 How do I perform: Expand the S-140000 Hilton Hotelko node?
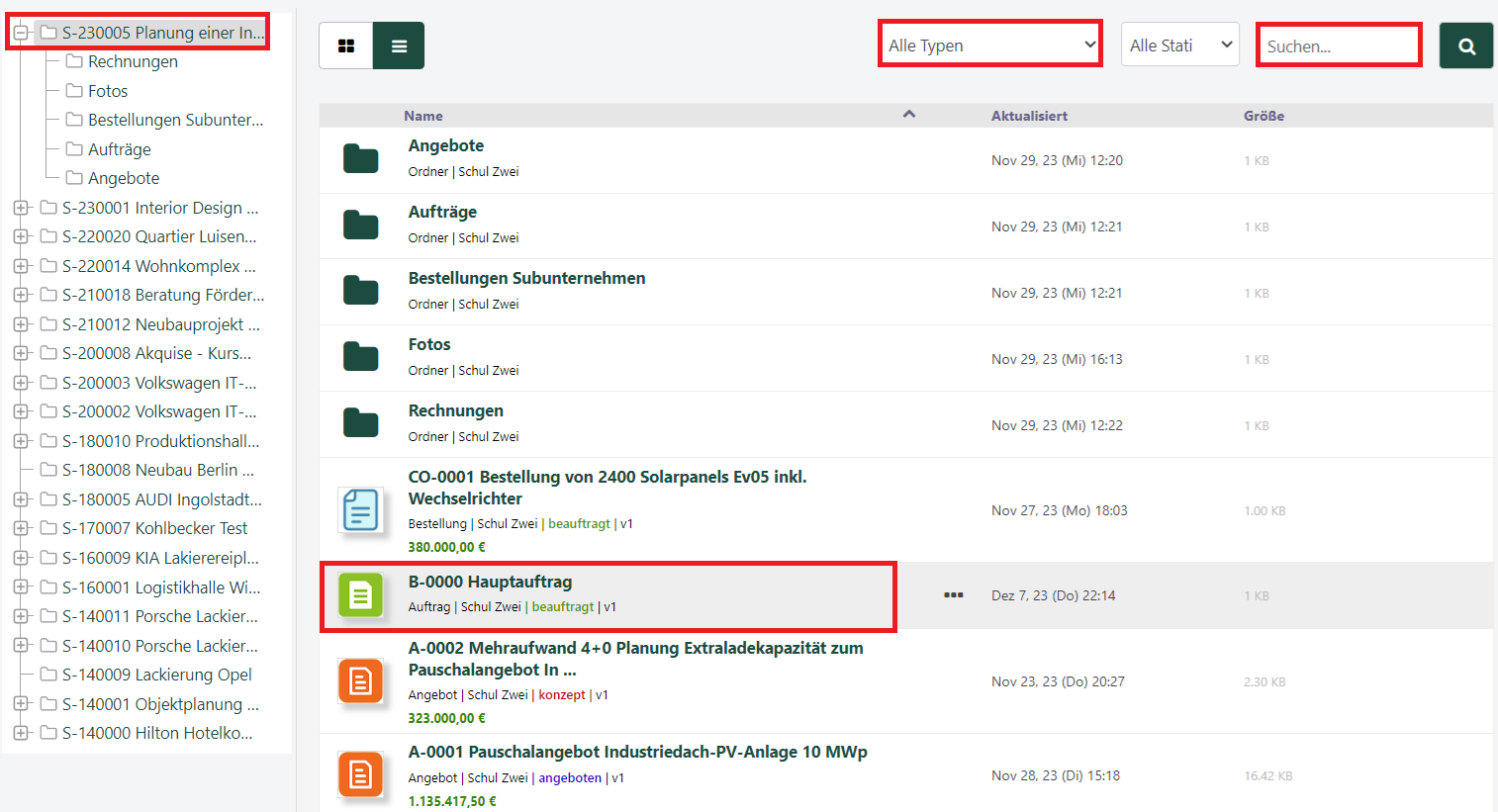point(21,733)
